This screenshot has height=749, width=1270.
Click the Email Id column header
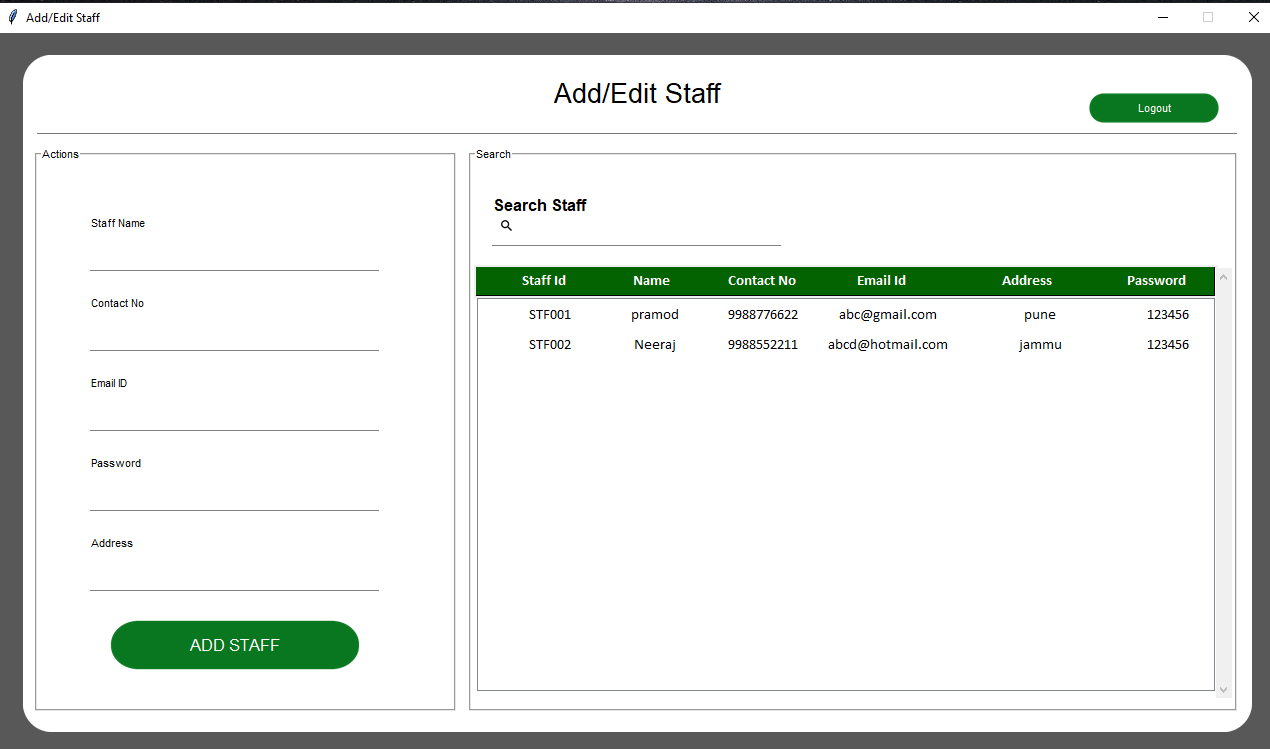[x=881, y=281]
